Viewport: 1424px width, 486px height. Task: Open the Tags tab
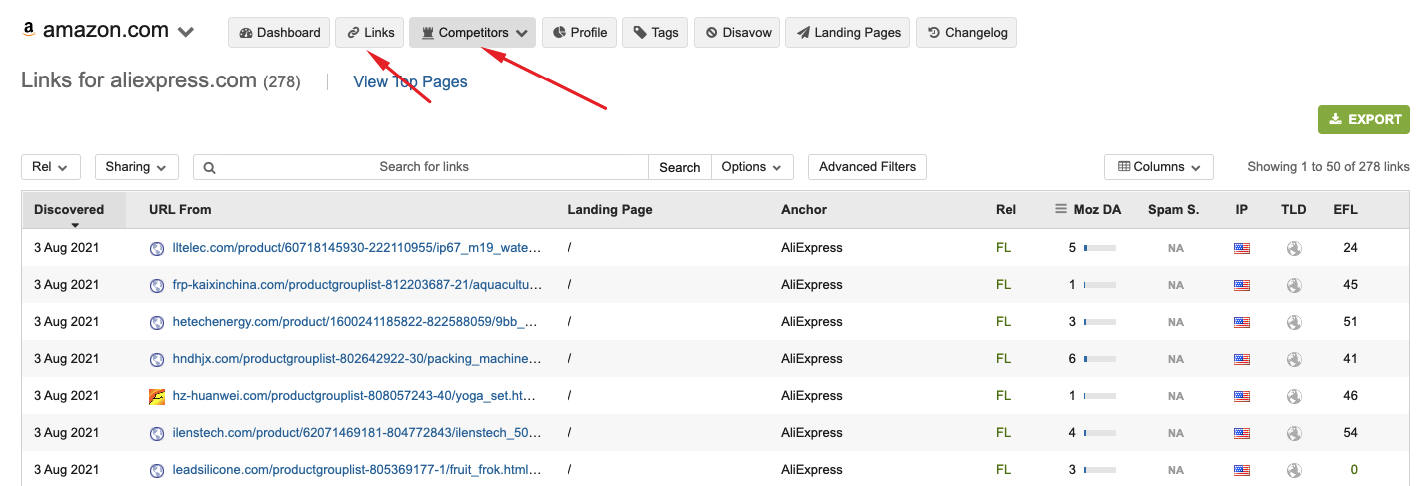[x=655, y=32]
